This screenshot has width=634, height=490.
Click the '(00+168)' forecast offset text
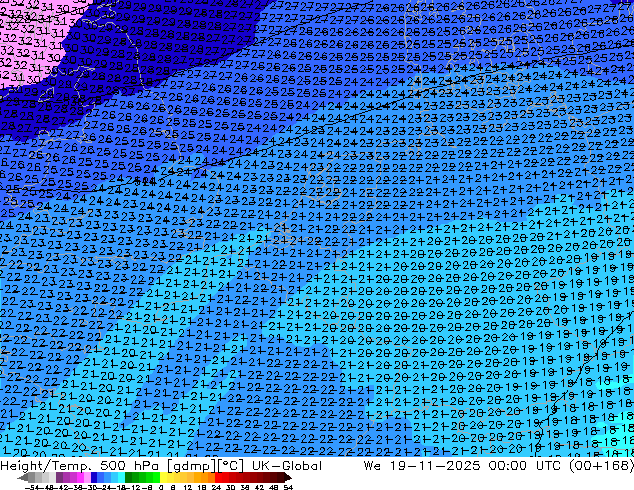pos(601,466)
